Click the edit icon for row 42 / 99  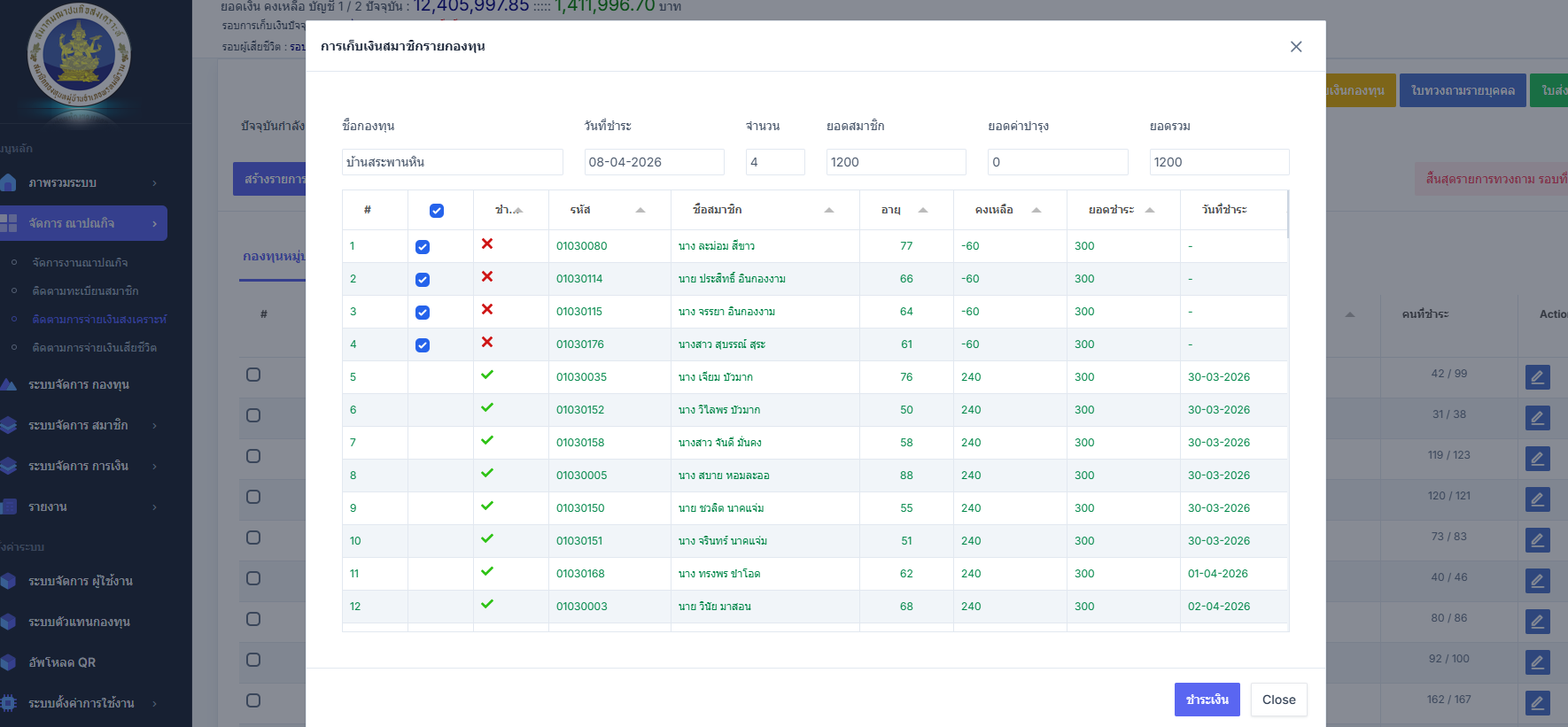(x=1538, y=377)
